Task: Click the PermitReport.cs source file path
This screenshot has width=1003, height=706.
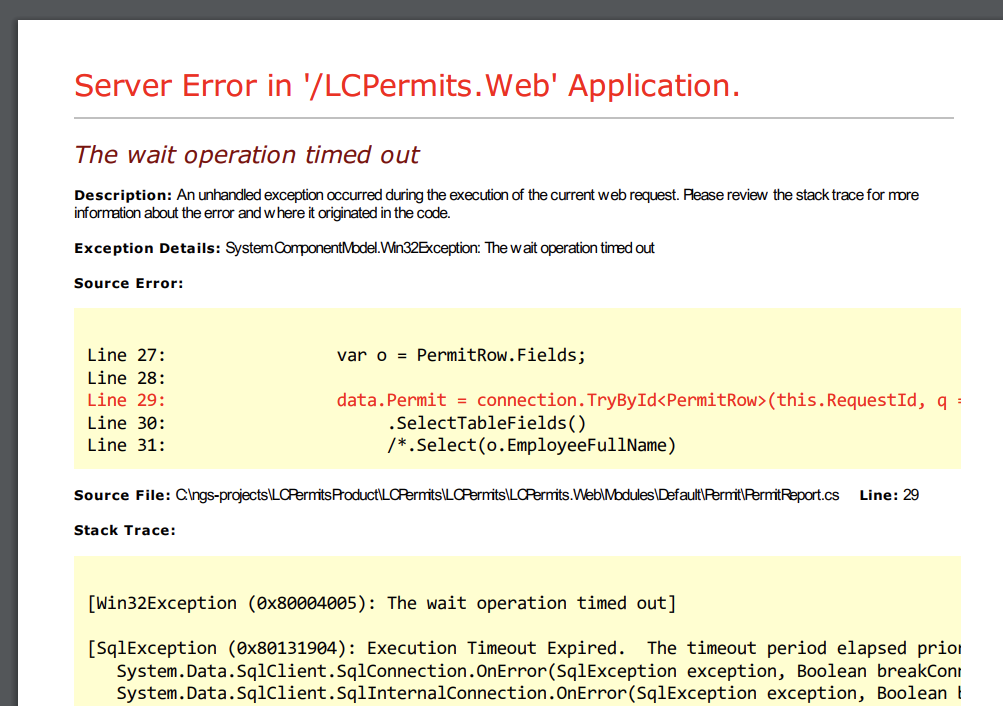Action: pyautogui.click(x=507, y=495)
